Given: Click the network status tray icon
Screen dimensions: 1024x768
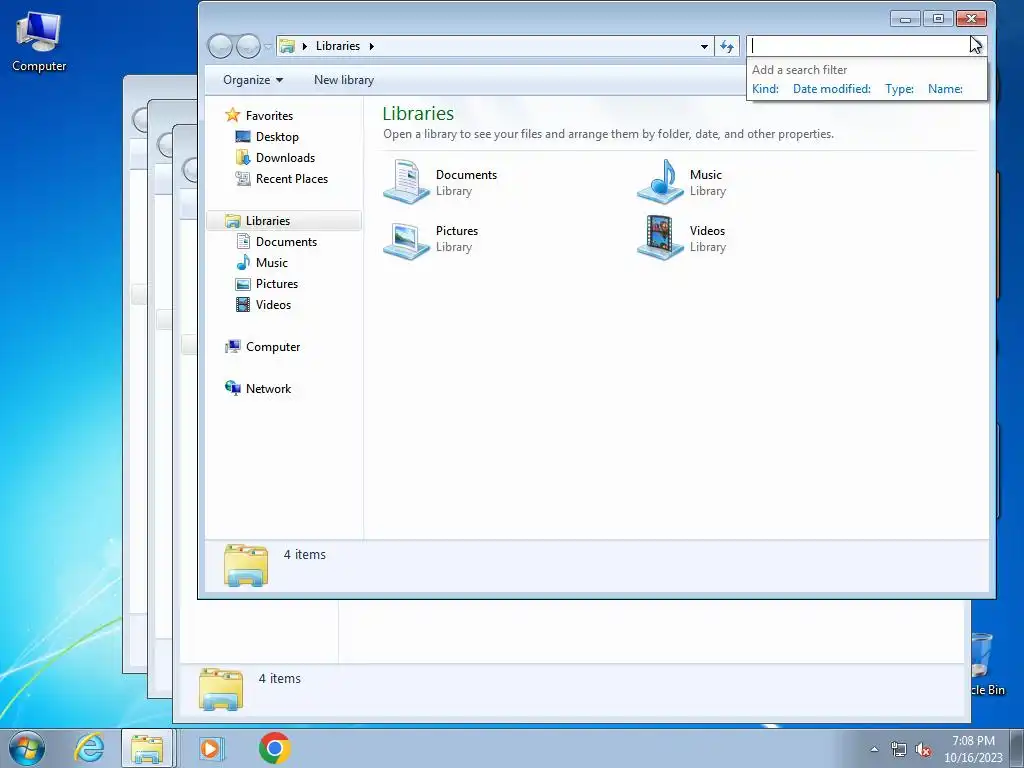Looking at the screenshot, I should click(x=899, y=750).
